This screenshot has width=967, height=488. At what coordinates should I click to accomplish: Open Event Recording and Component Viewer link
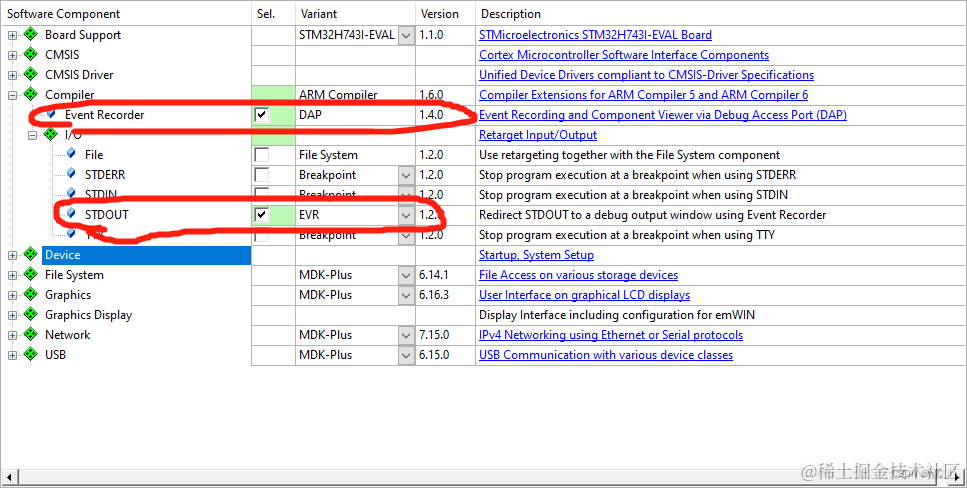[x=663, y=115]
